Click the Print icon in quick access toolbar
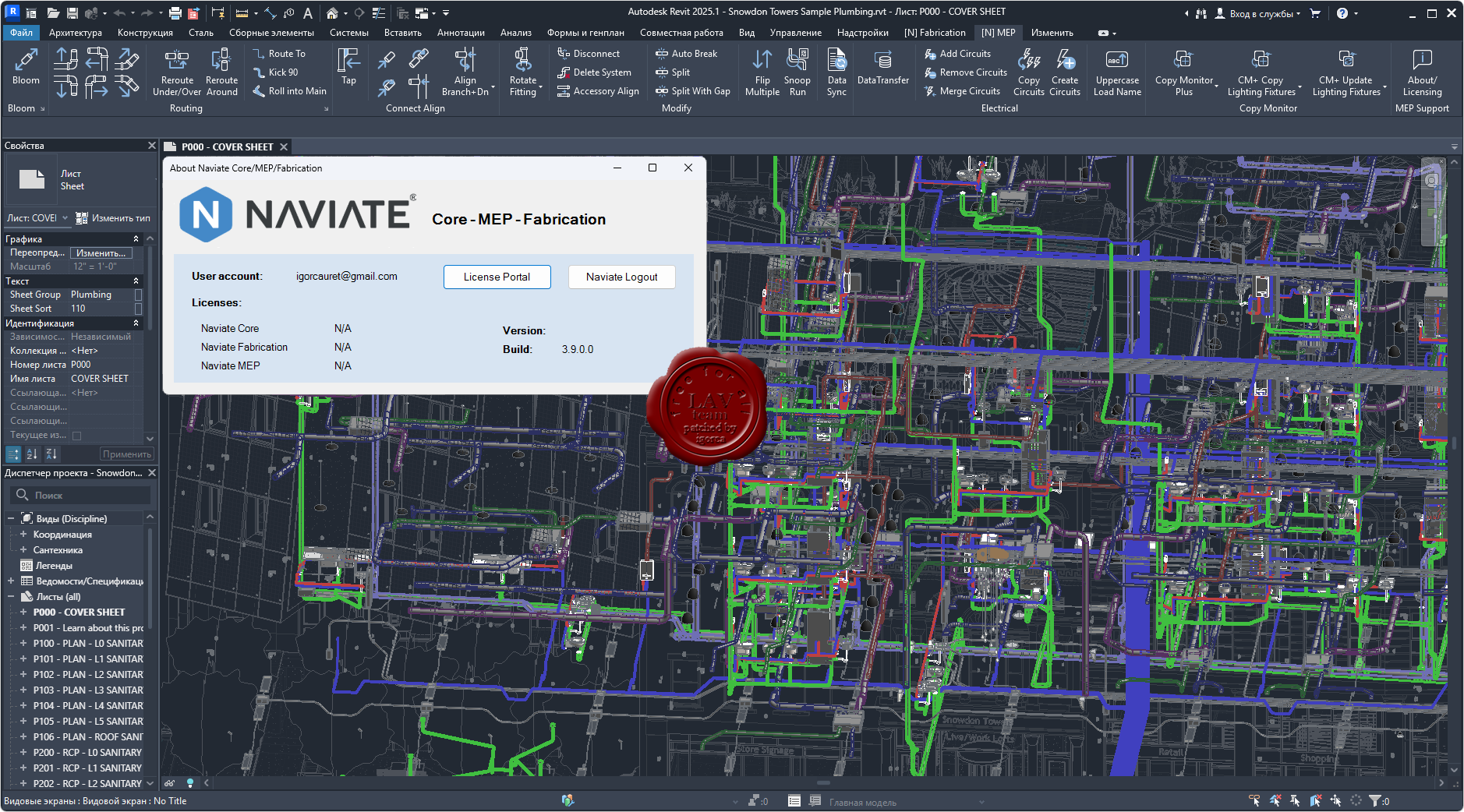 175,13
